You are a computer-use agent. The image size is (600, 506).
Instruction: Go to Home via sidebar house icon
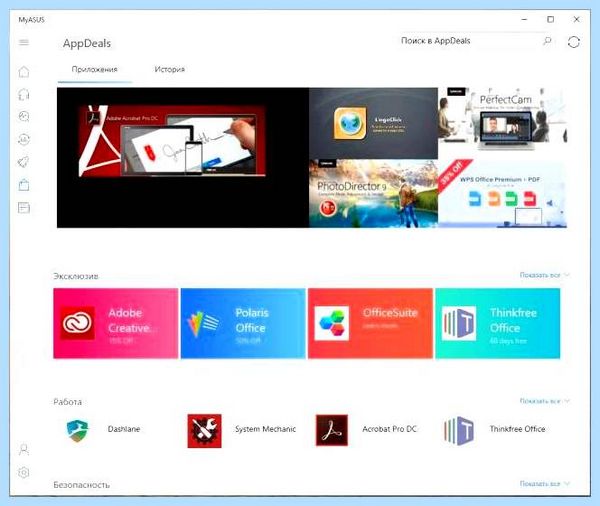point(24,72)
